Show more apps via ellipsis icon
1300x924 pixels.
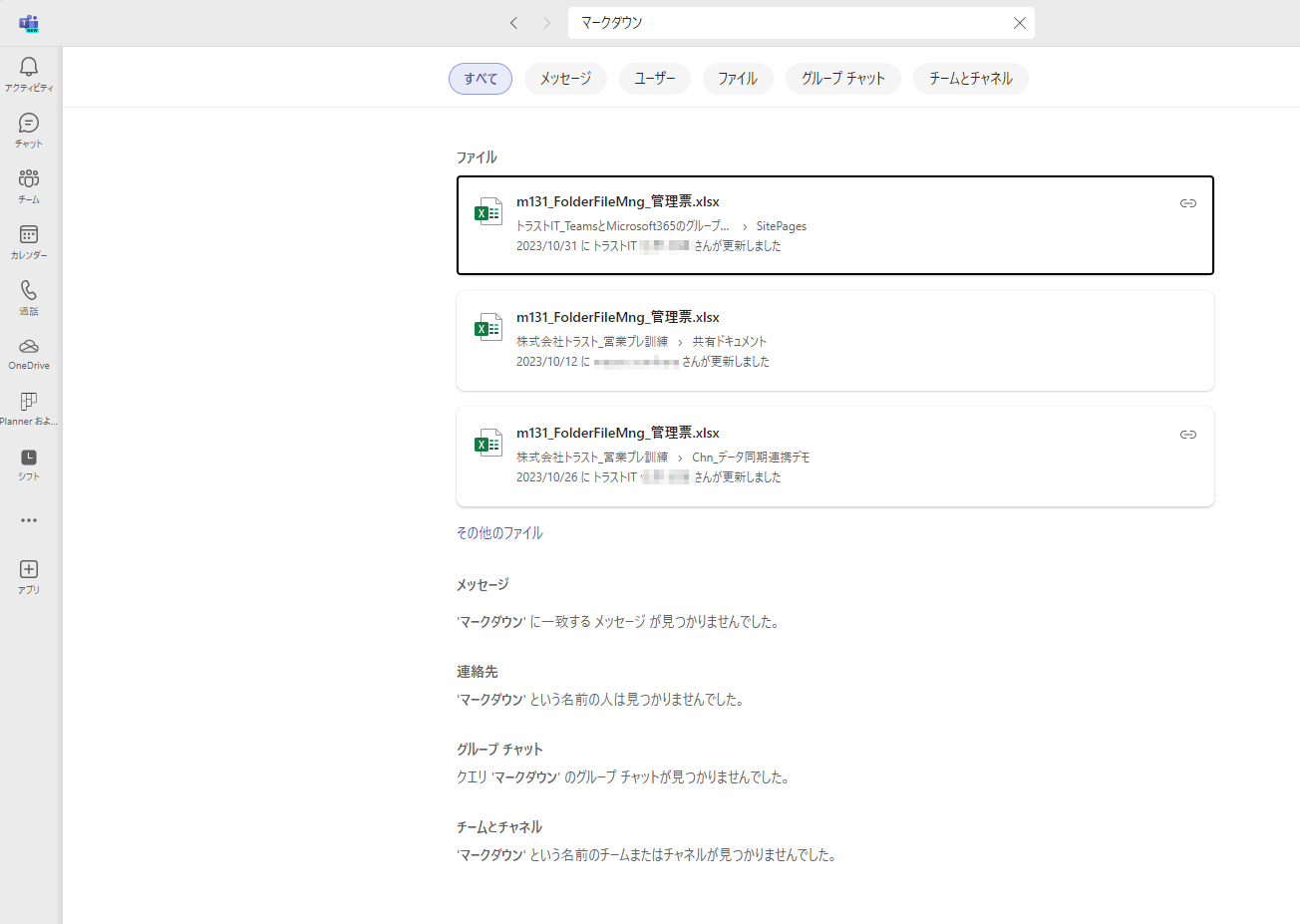29,520
